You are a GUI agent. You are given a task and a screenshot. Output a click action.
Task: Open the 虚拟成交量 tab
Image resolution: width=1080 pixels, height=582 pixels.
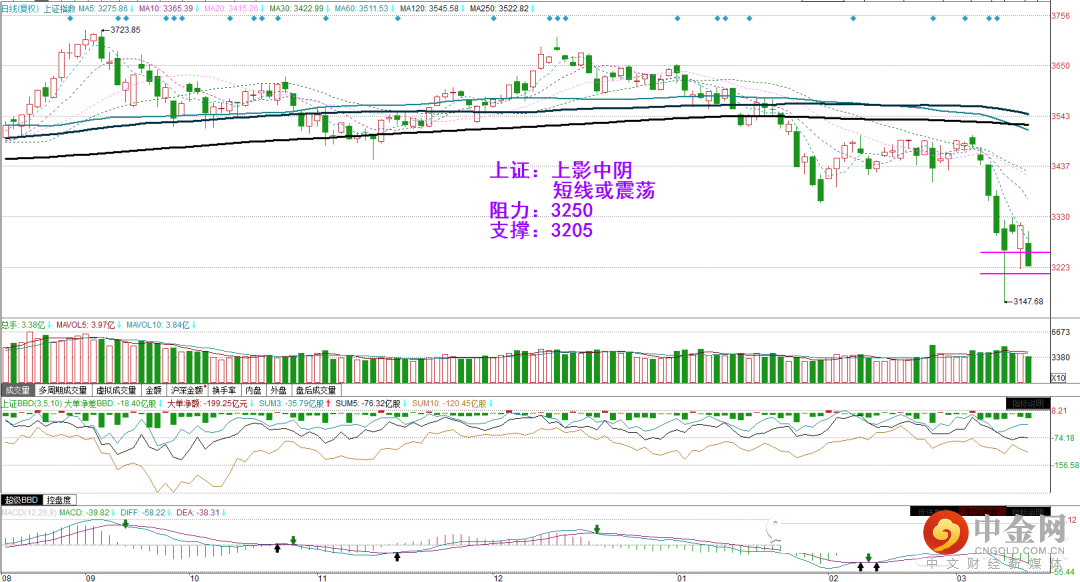coord(116,390)
